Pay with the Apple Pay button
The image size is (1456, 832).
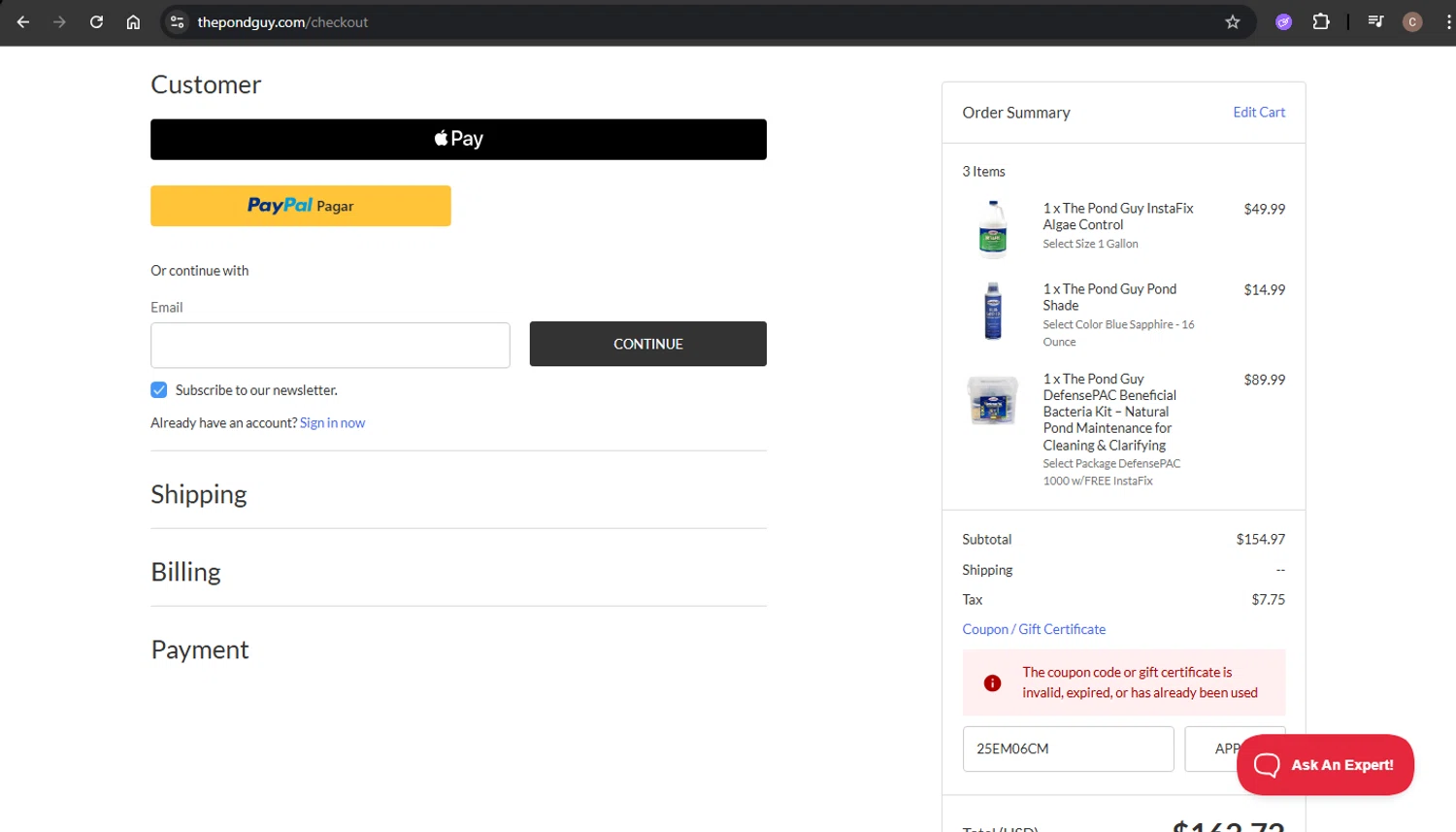458,139
